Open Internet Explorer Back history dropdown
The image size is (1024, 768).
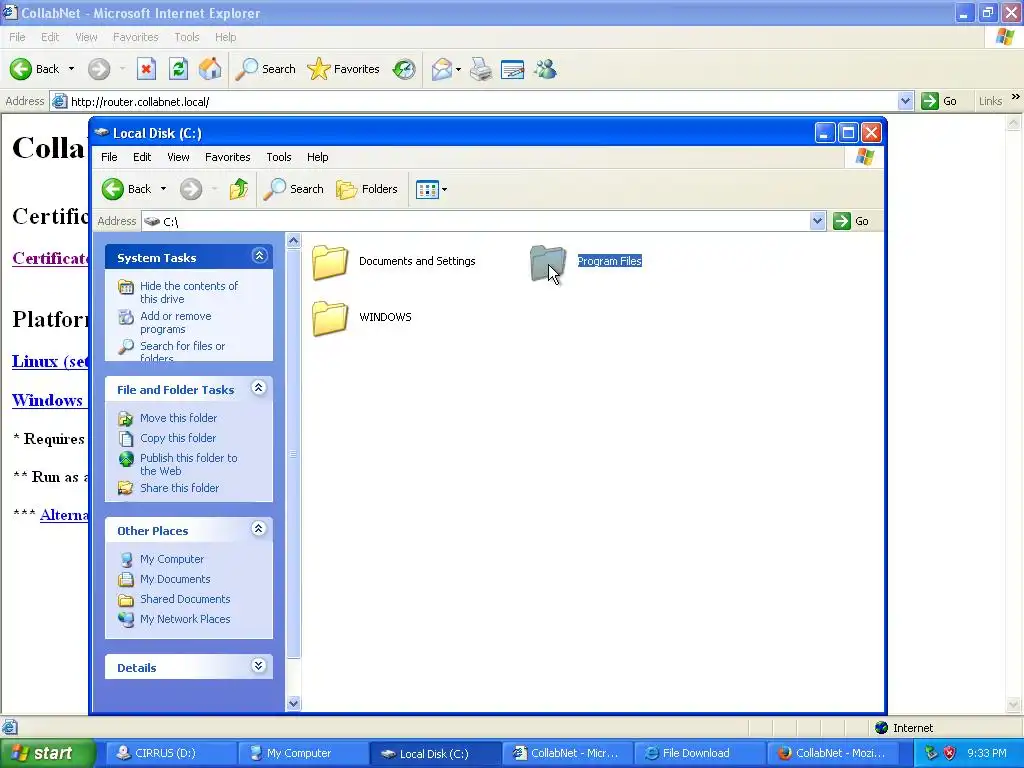[x=71, y=69]
